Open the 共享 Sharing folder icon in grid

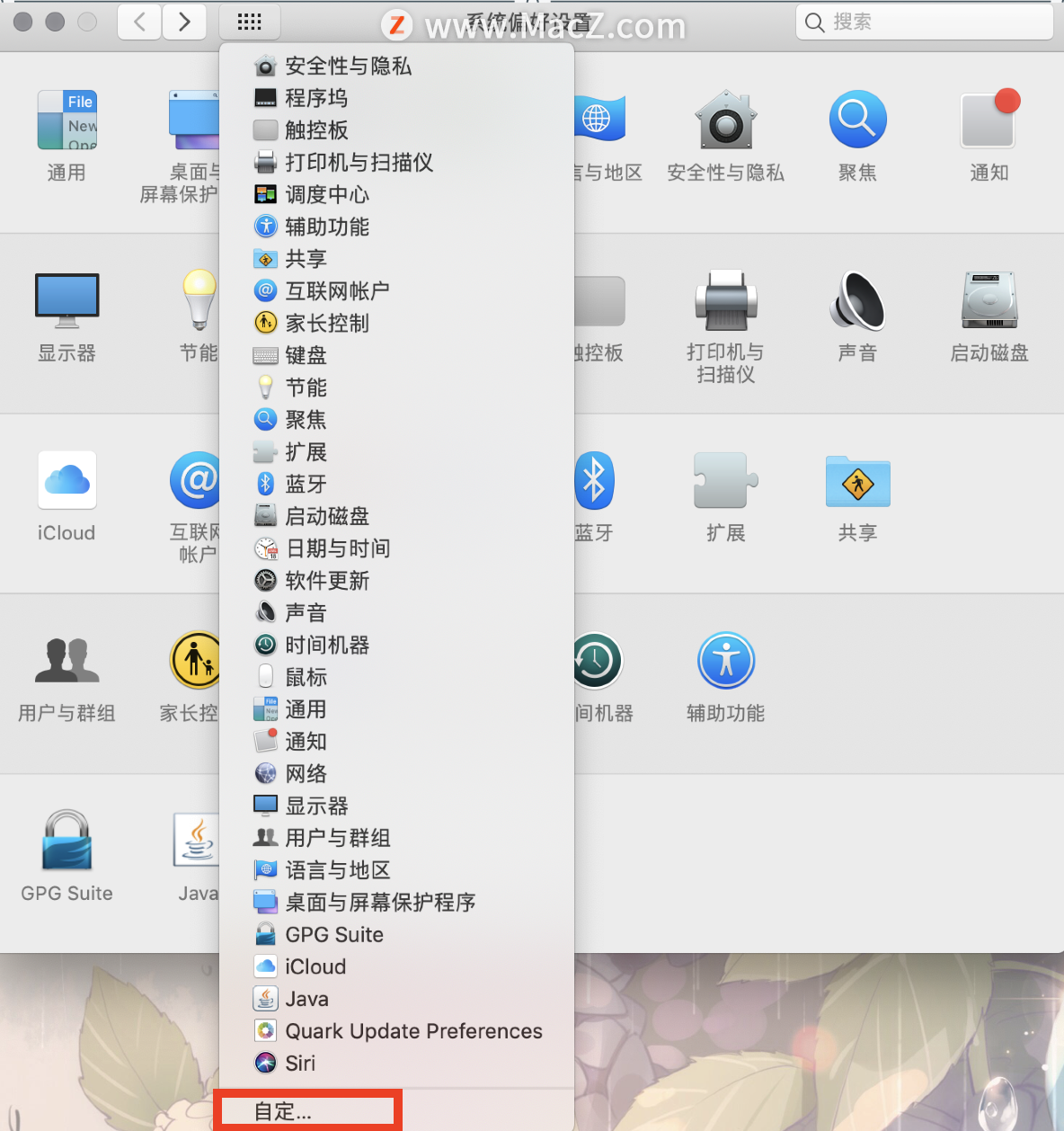coord(857,481)
